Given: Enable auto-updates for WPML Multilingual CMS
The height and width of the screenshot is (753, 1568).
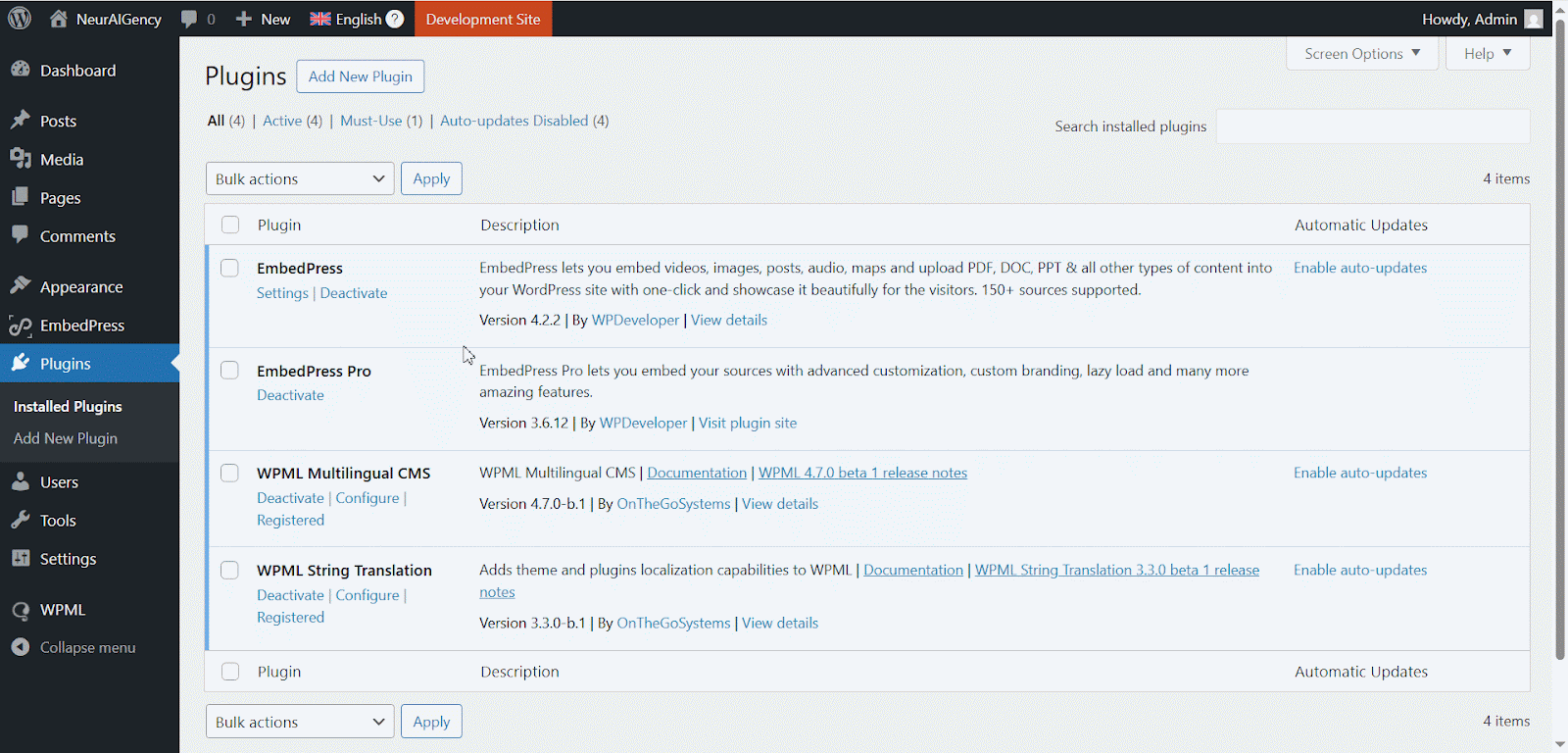Looking at the screenshot, I should [x=1360, y=473].
